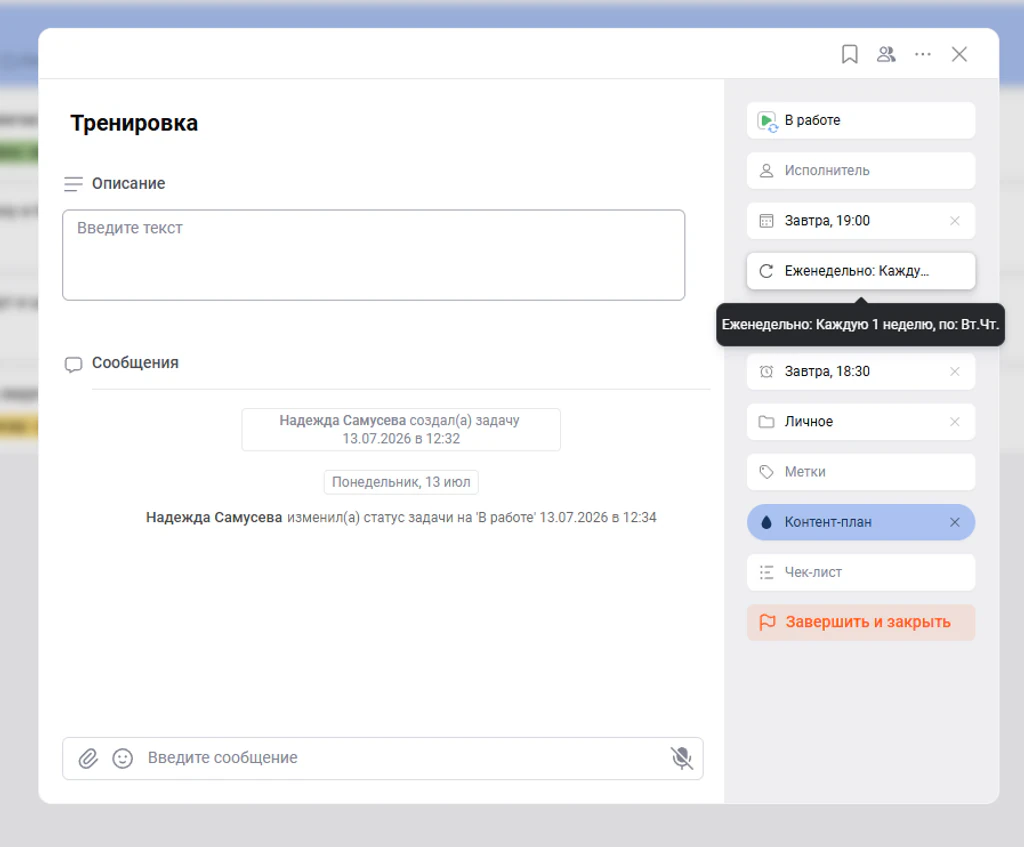Open the participants icon in the header

tap(886, 54)
